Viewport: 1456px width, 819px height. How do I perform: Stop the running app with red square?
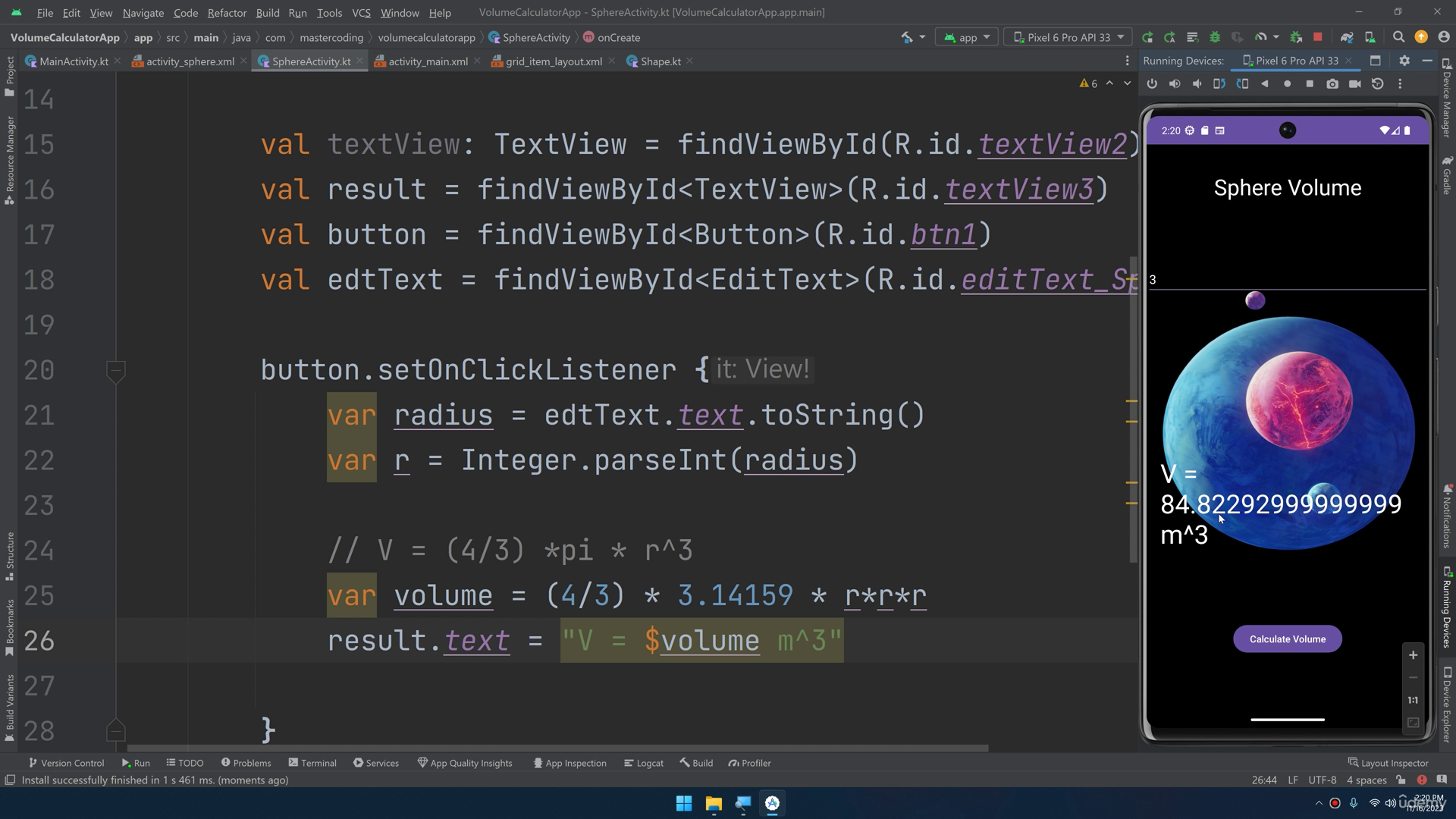[1318, 37]
